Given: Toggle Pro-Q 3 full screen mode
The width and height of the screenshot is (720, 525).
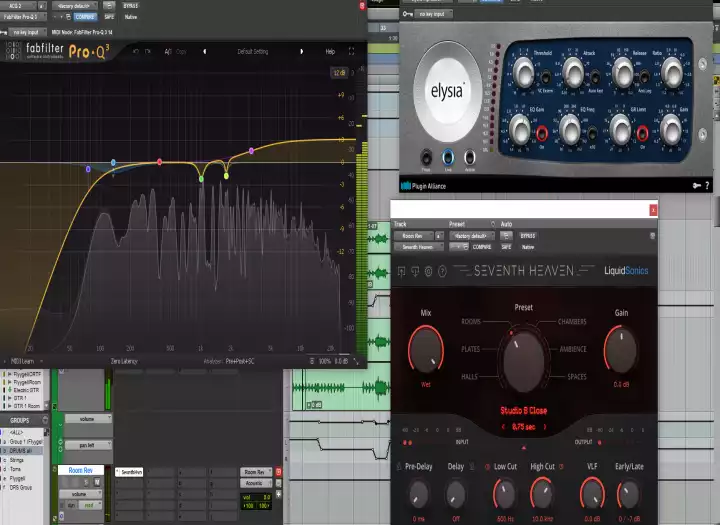Looking at the screenshot, I should (351, 51).
